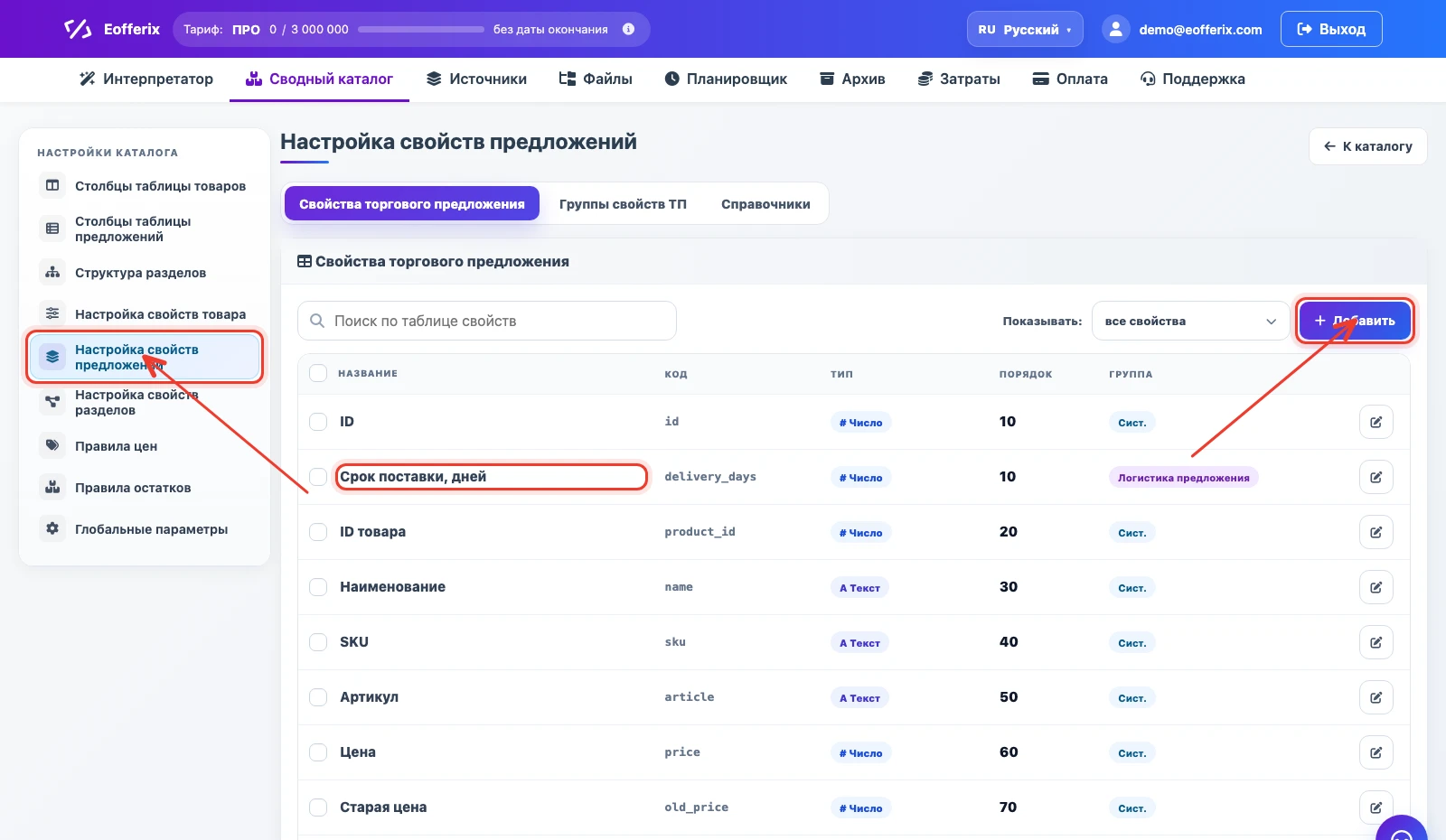Click Структура разделов sidebar icon
Image resolution: width=1446 pixels, height=840 pixels.
point(52,272)
